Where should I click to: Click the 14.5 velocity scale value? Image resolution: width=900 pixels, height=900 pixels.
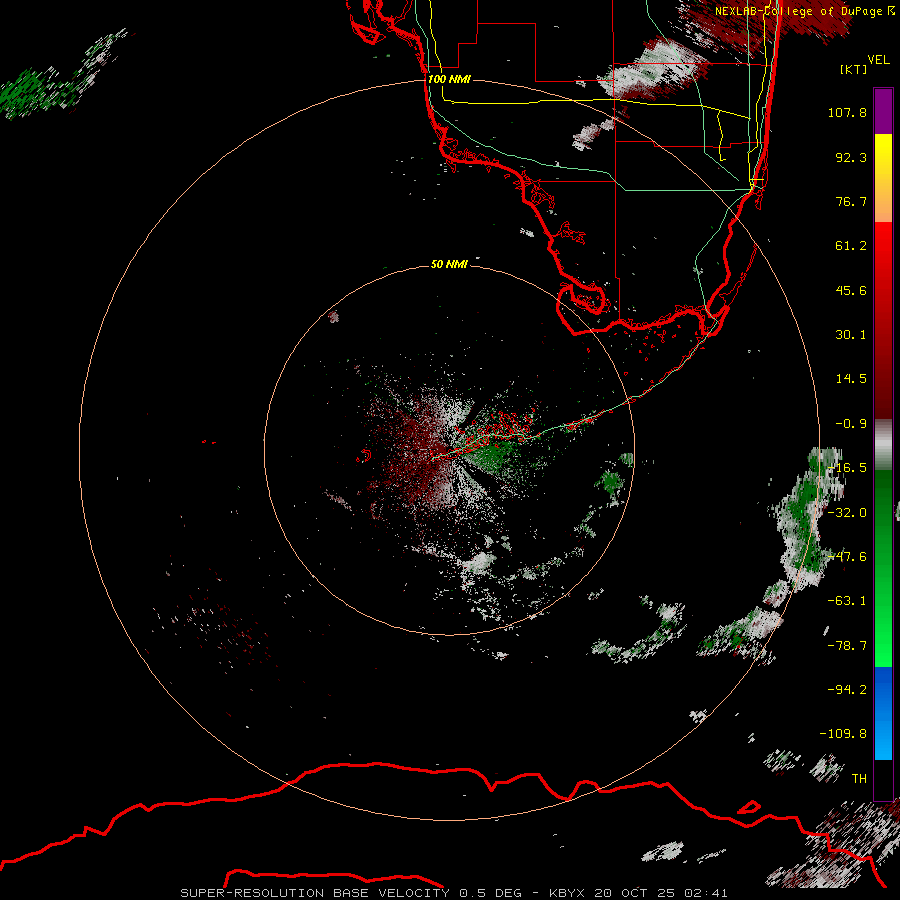point(851,379)
